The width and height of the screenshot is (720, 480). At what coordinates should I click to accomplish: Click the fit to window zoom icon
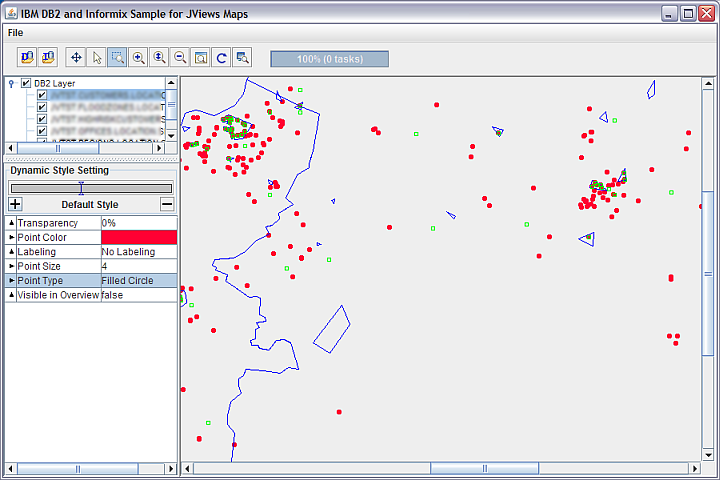pos(201,57)
